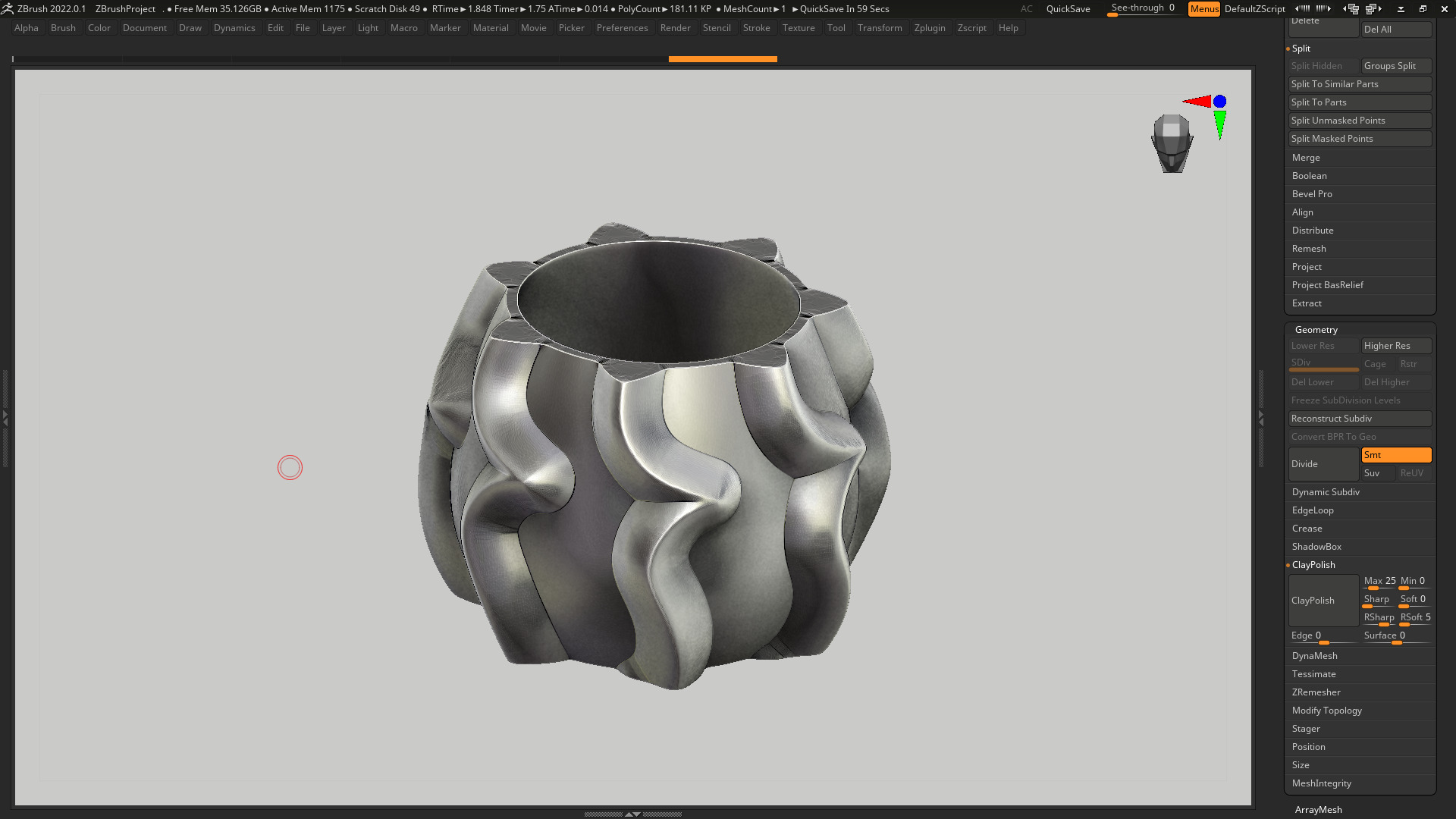The height and width of the screenshot is (819, 1456).
Task: Open the Zplugin menu
Action: [x=930, y=28]
